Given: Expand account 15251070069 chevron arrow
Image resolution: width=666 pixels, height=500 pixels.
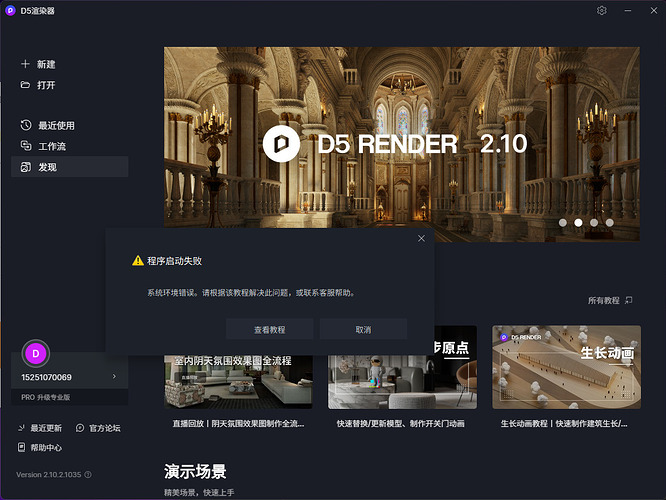Looking at the screenshot, I should click(114, 376).
